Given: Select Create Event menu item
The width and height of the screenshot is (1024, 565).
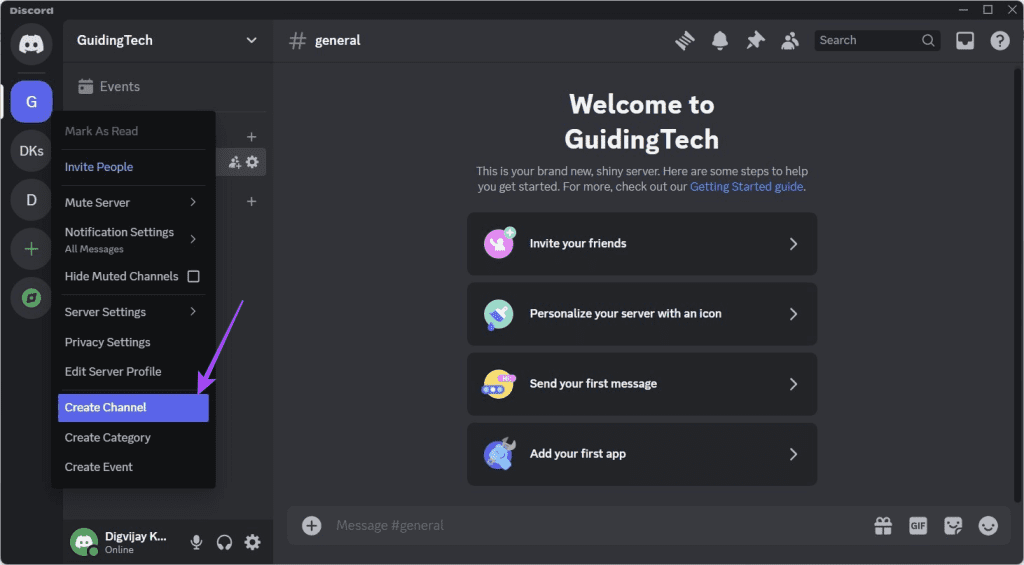Looking at the screenshot, I should 133,467.
